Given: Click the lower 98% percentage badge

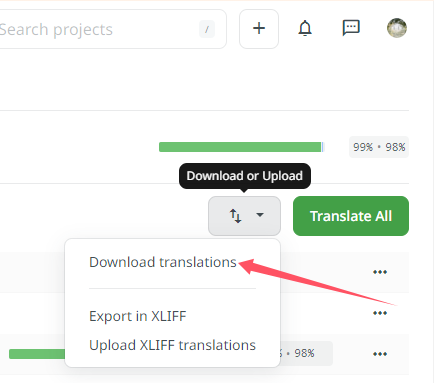Looking at the screenshot, I should coord(304,353).
